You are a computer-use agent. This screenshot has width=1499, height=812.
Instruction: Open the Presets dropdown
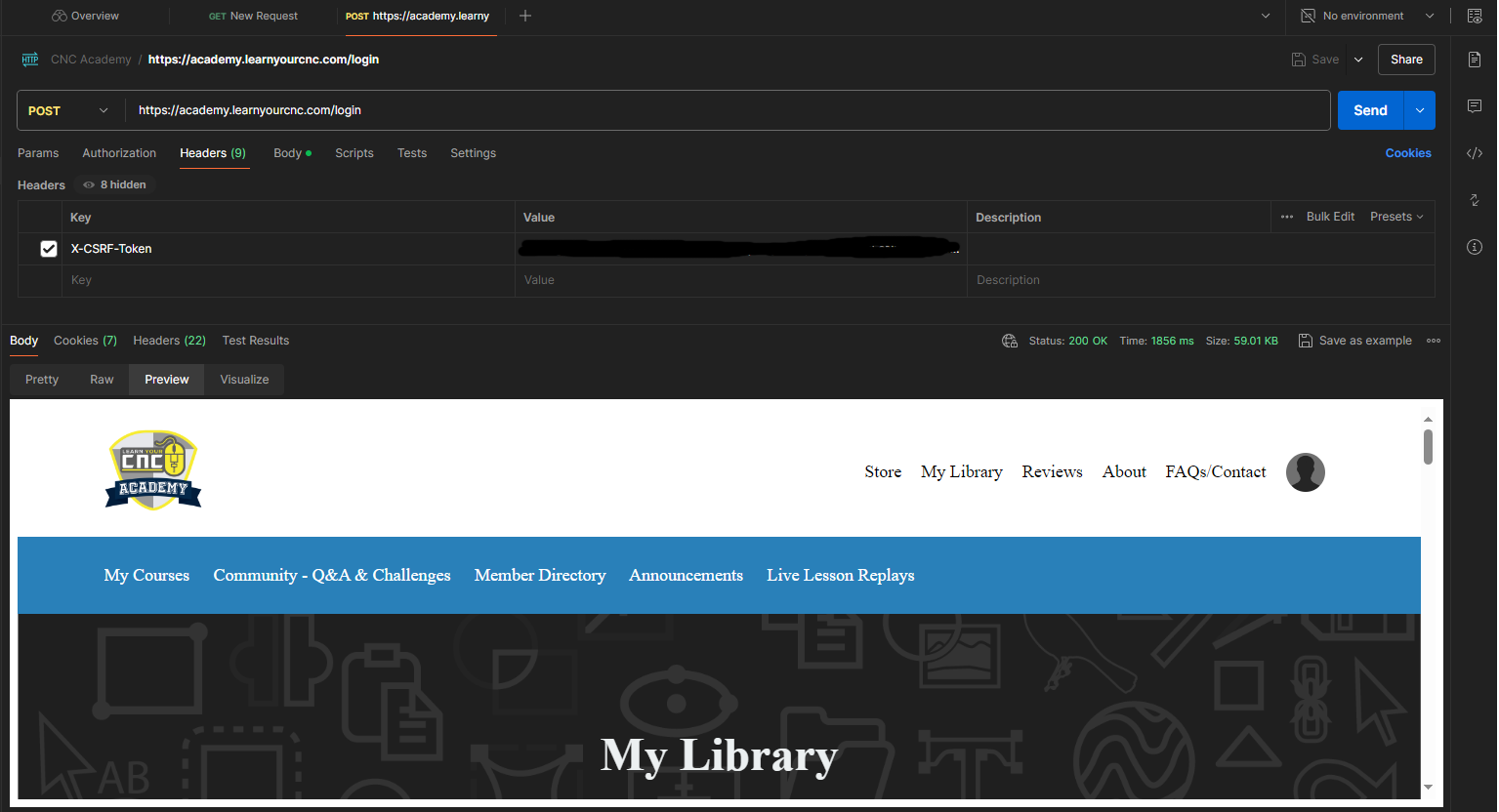coord(1396,217)
